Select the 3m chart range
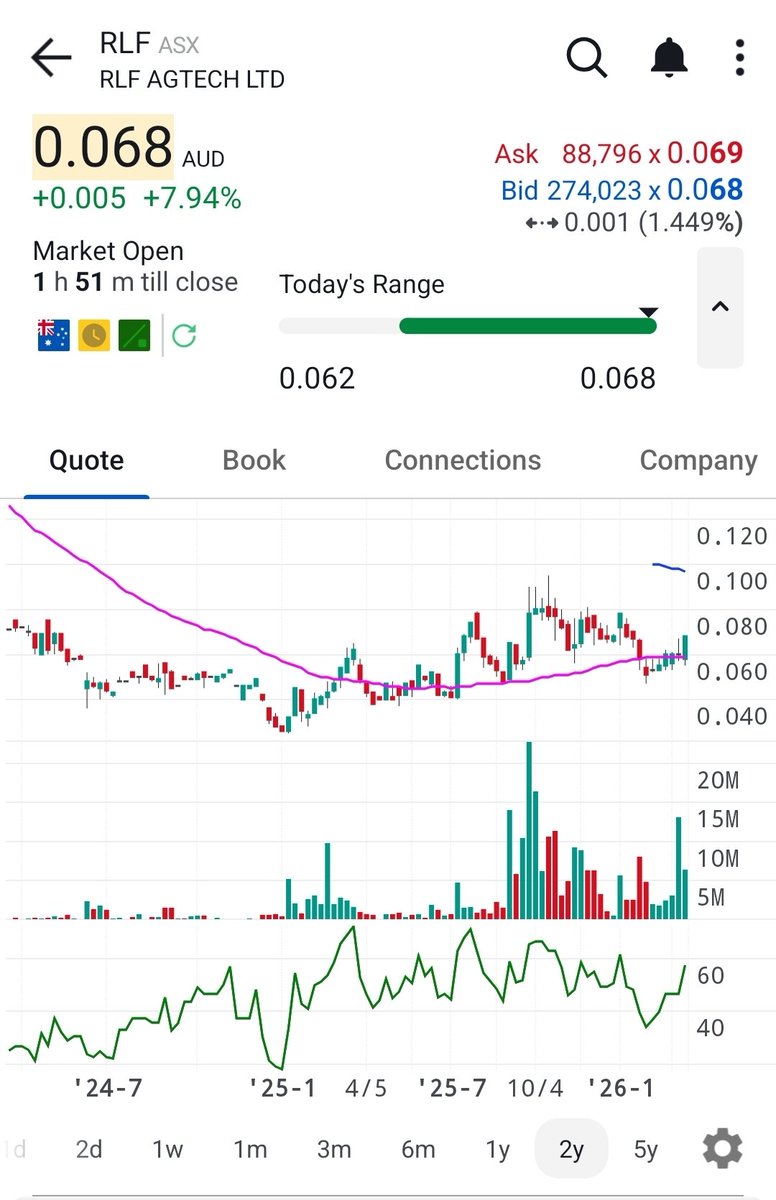 click(x=334, y=1150)
